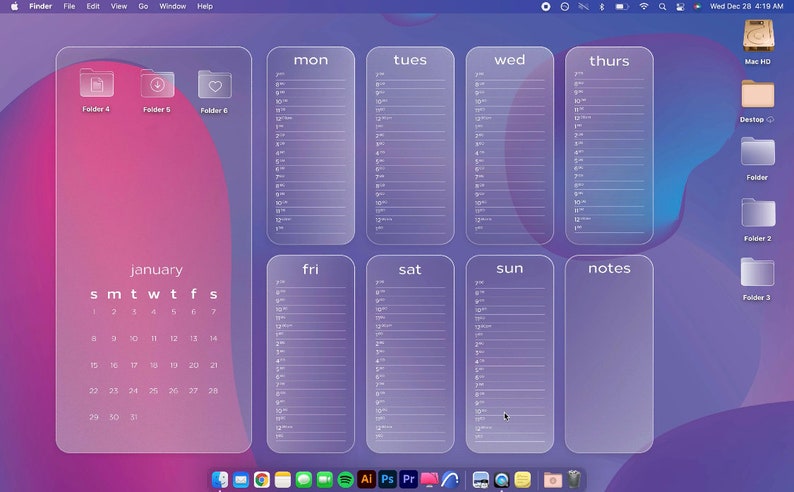Select the Destop folder on desktop
The image size is (794, 492).
[x=758, y=94]
